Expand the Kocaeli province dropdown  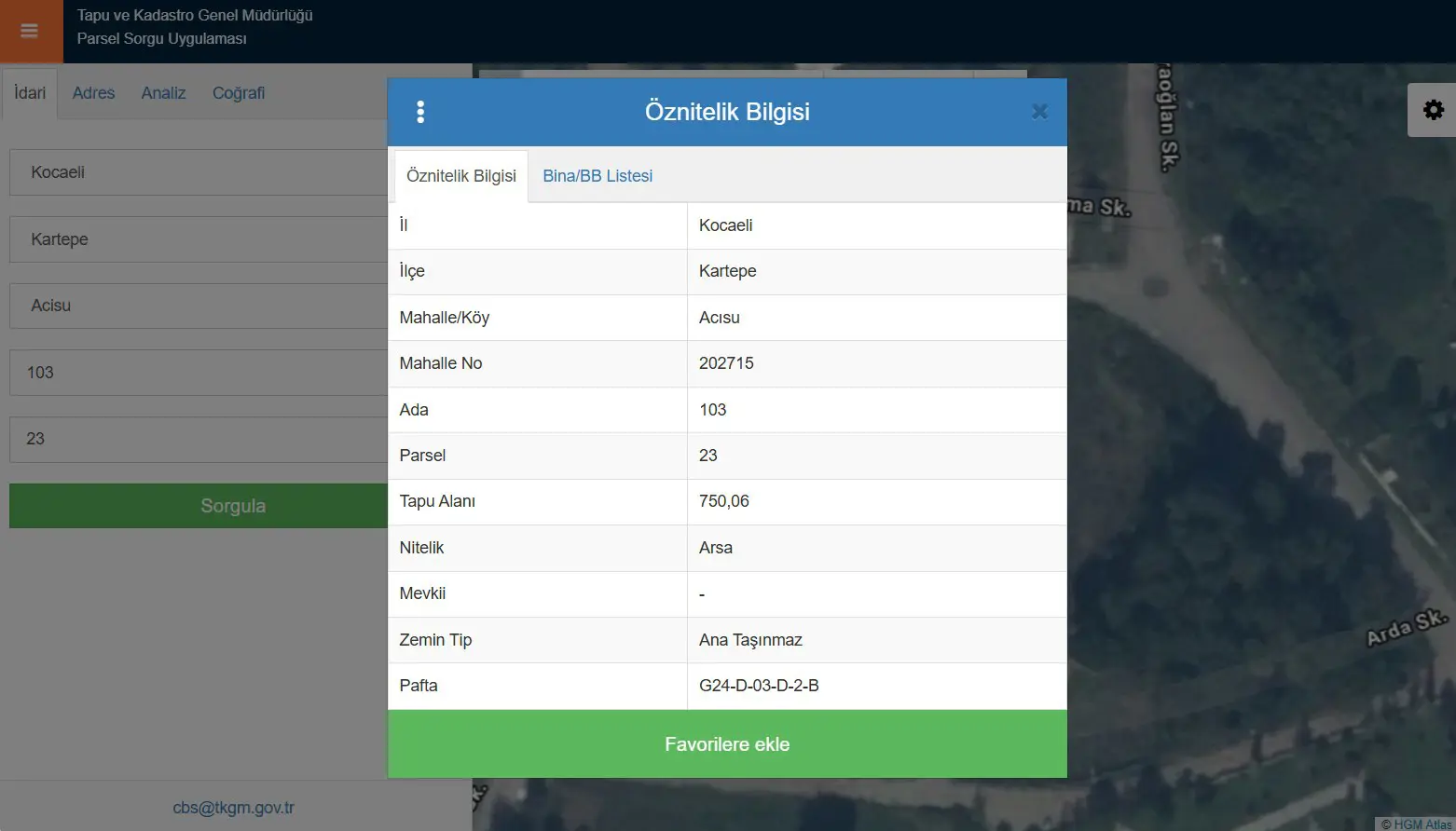coord(199,172)
